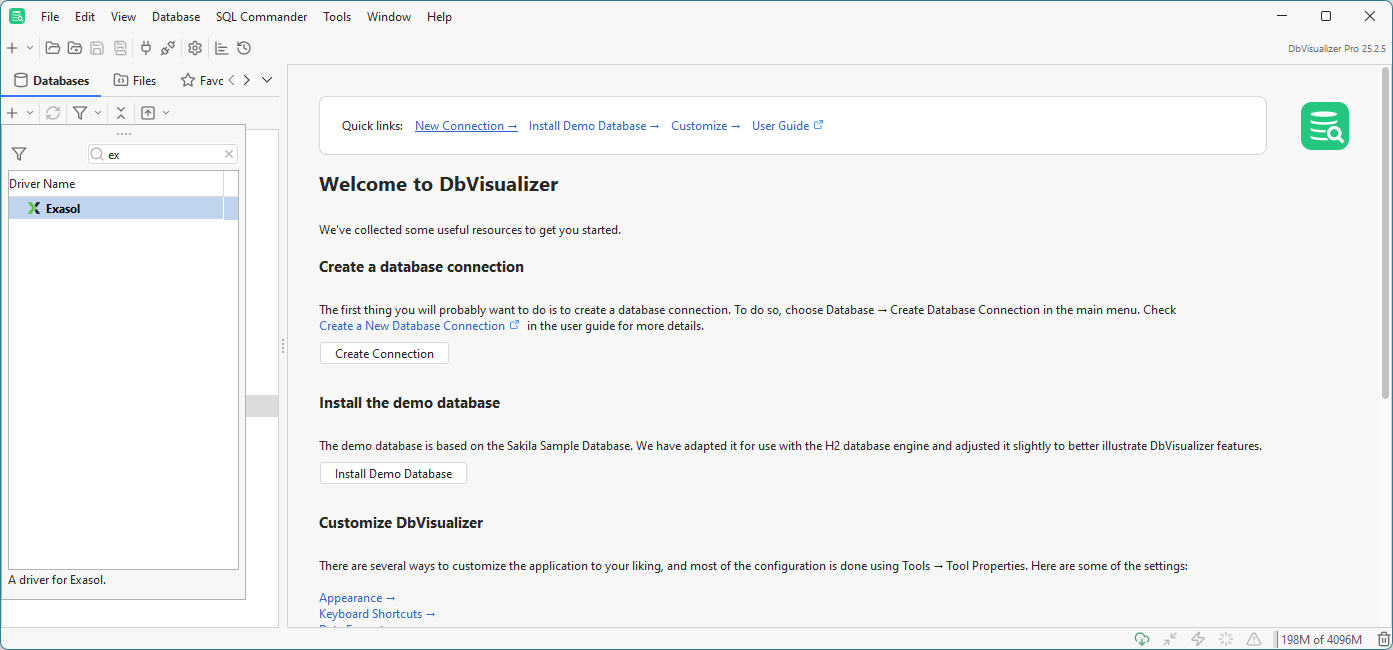Viewport: 1393px width, 650px height.
Task: Click the Create Connection button
Action: (x=384, y=354)
